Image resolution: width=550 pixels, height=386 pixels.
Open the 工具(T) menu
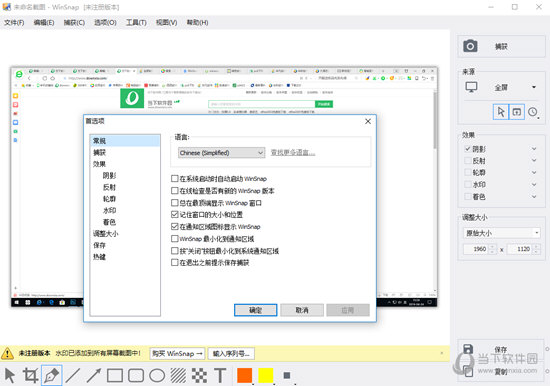pyautogui.click(x=136, y=22)
